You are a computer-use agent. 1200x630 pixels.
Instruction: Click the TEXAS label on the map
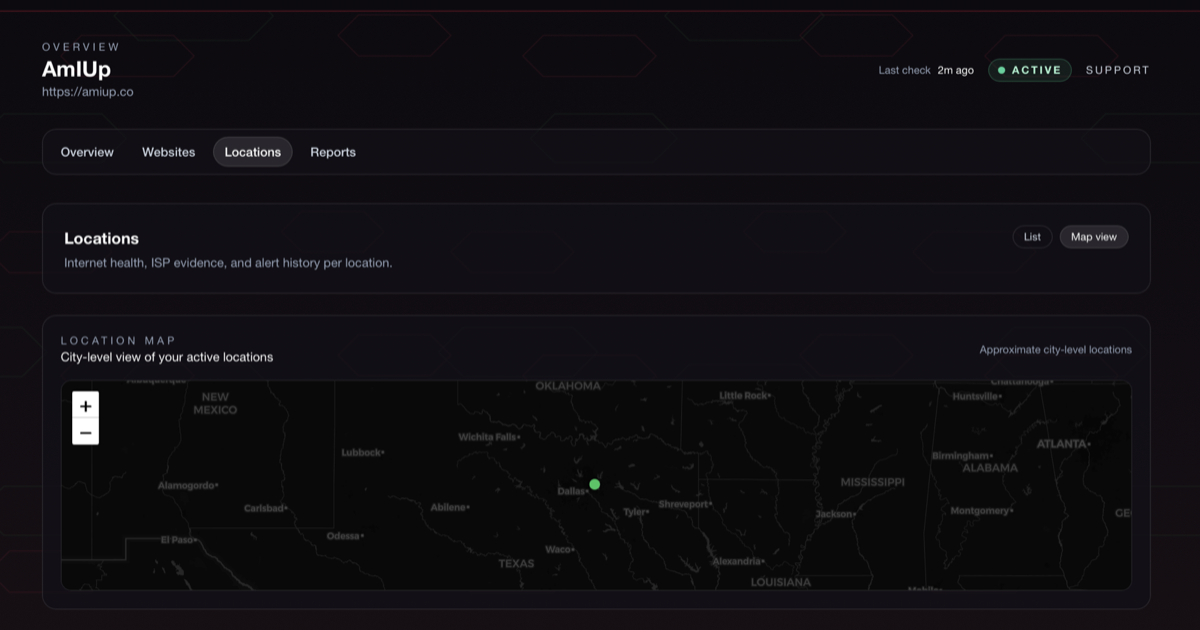click(514, 563)
